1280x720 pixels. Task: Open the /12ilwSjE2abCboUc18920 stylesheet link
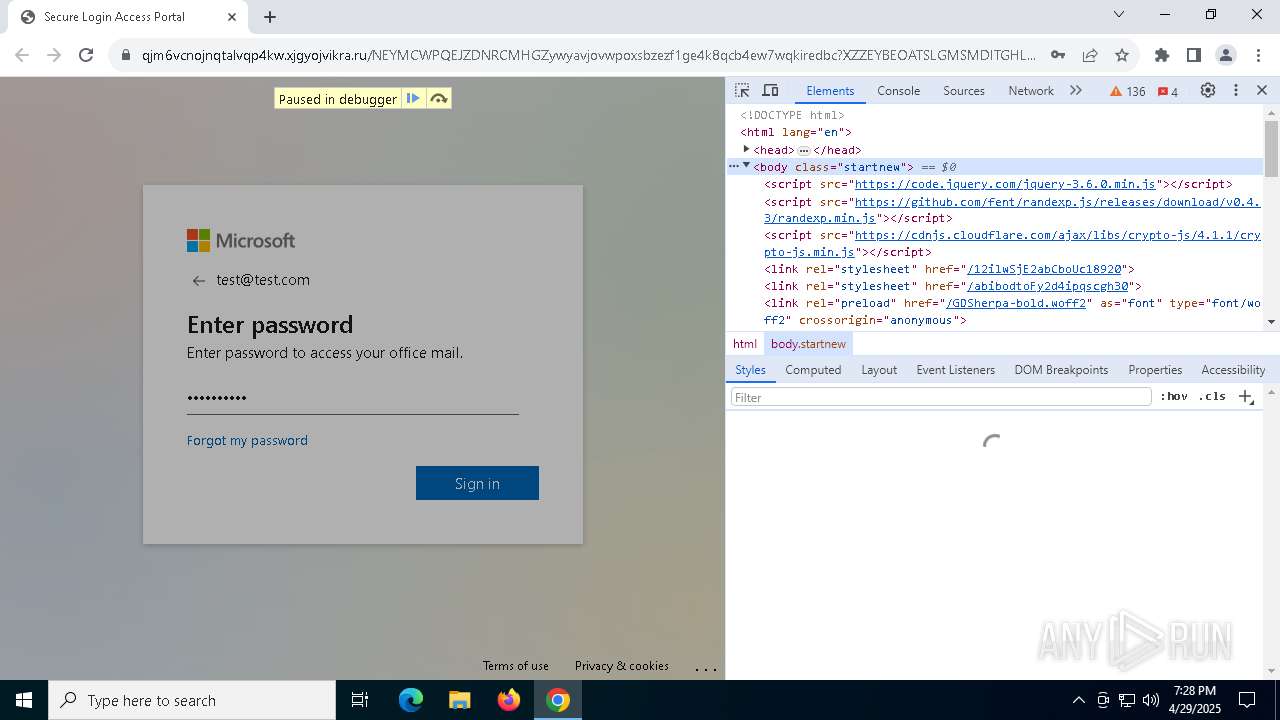(1046, 269)
